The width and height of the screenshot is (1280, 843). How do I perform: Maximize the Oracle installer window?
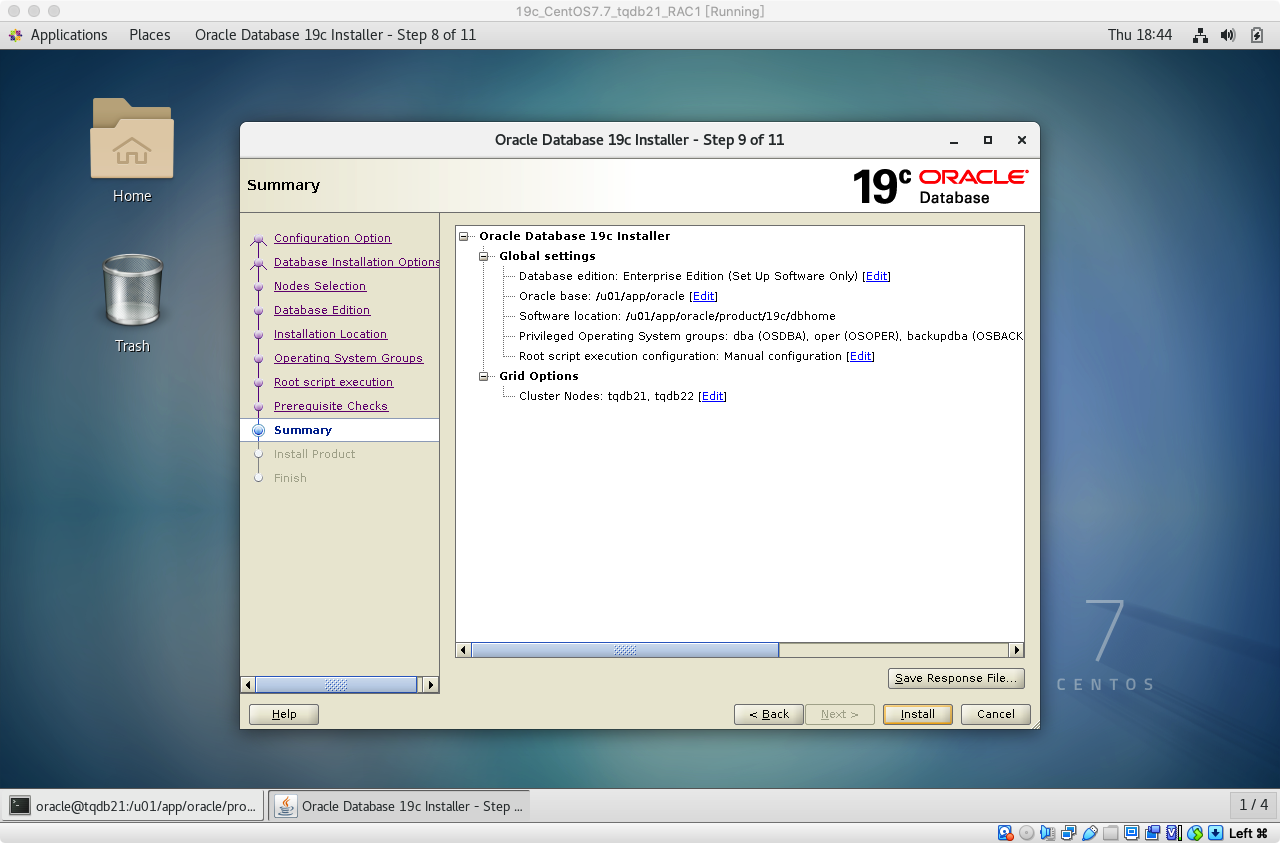click(988, 141)
